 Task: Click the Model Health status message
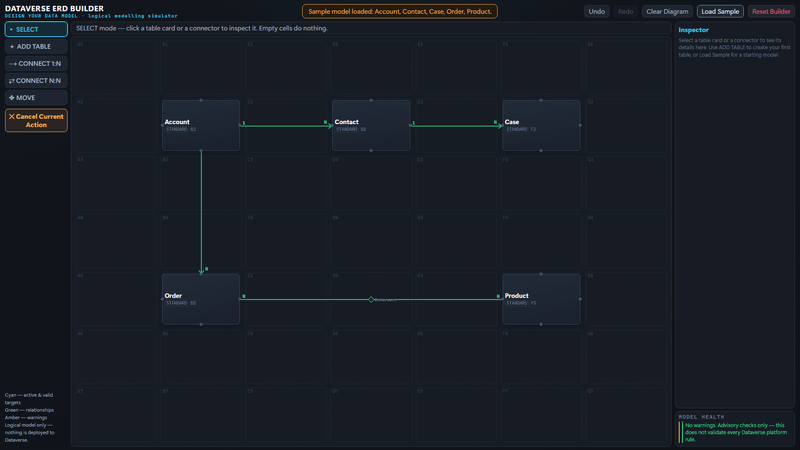[736, 432]
